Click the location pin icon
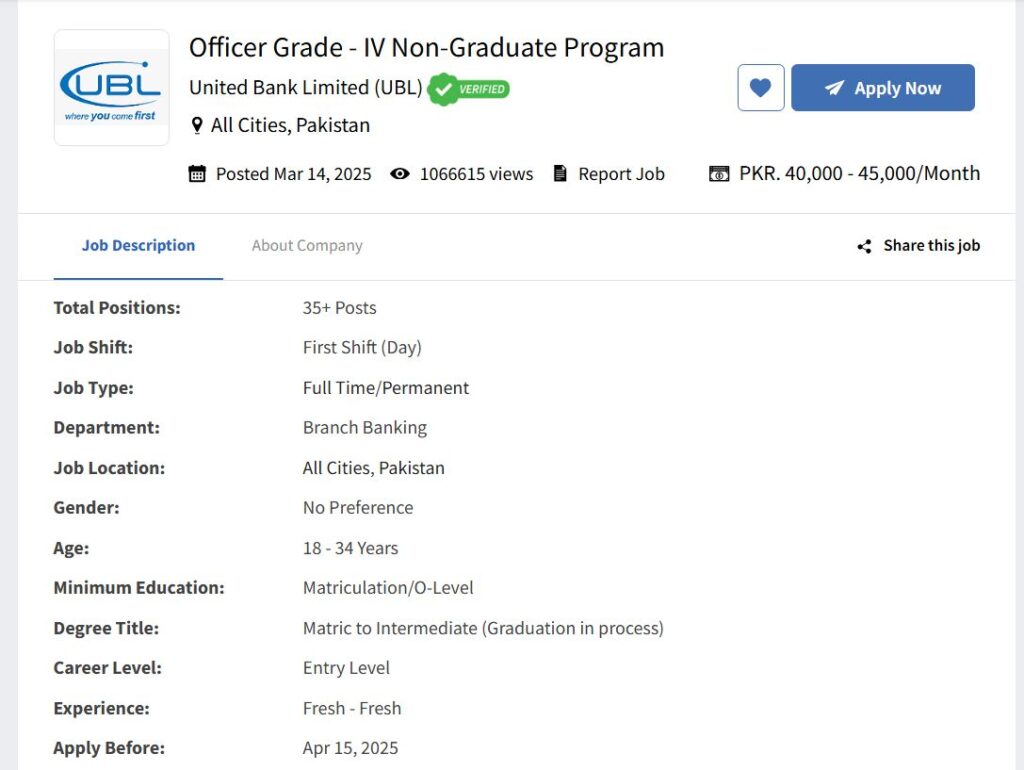The width and height of the screenshot is (1024, 770). 197,125
